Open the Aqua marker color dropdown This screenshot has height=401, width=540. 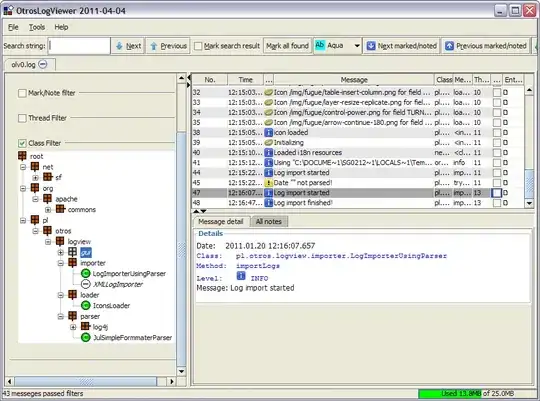pyautogui.click(x=357, y=46)
